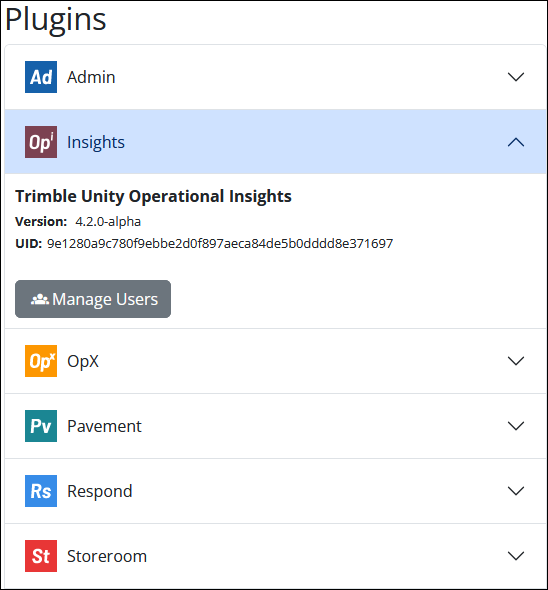The image size is (548, 590).
Task: Expand the Storeroom plugin chevron
Action: tap(516, 556)
